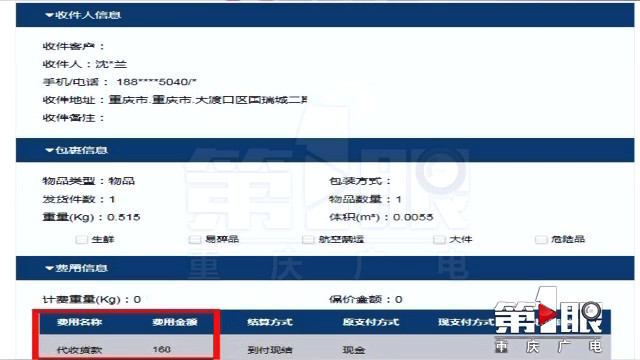Click the 物品类型 value 物品
Image resolution: width=640 pixels, height=360 pixels.
122,181
